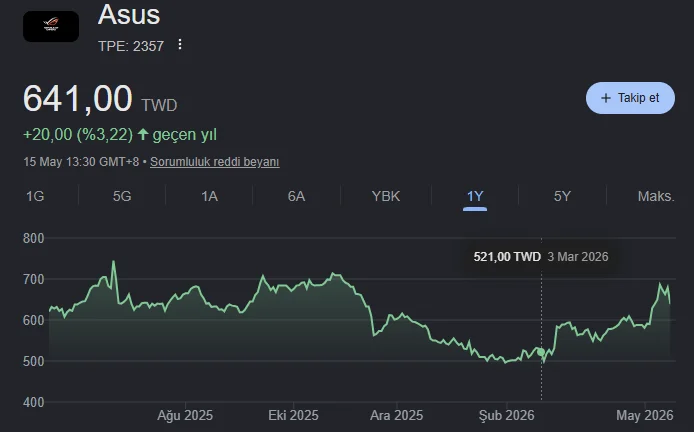This screenshot has height=432, width=694.
Task: Click the 521,00 TWD tooltip value
Action: (x=507, y=257)
